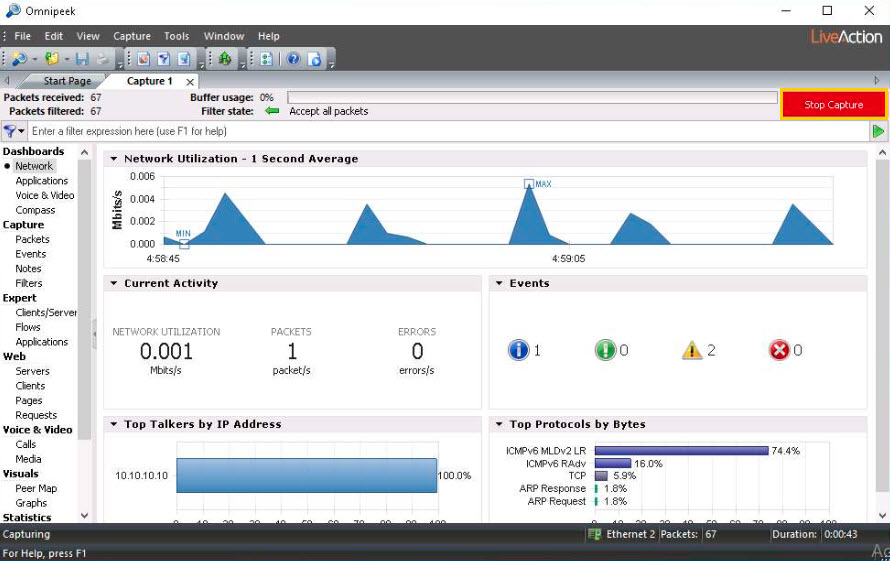
Task: Click the filter funnel icon beside filter bar
Action: tap(10, 131)
